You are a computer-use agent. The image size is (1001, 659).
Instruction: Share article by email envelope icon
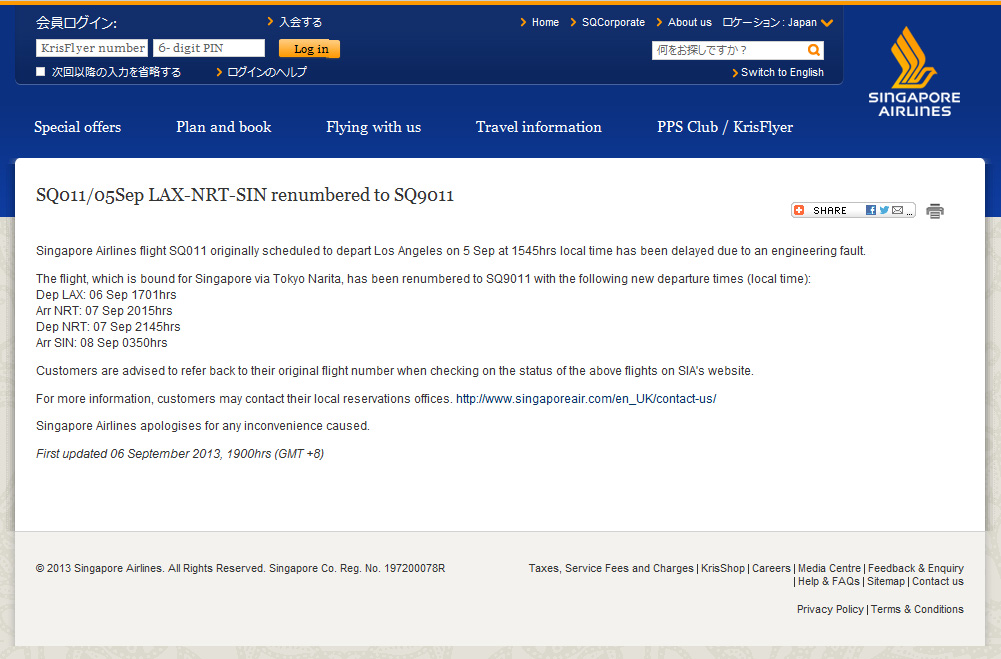tap(898, 210)
